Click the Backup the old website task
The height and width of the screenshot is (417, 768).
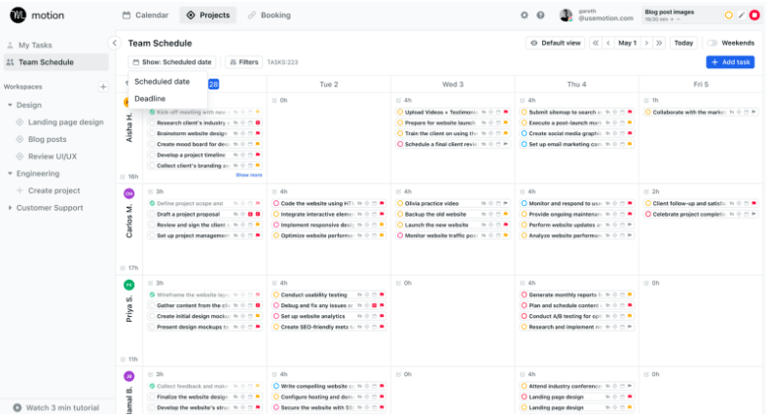pos(453,214)
